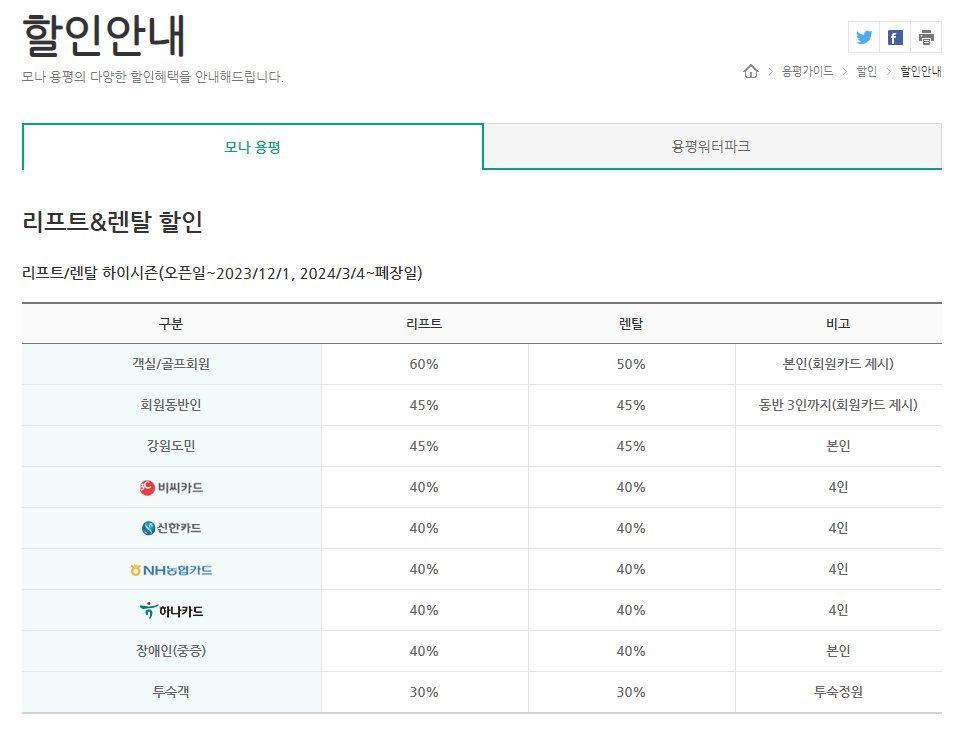Click the 신한카드 logo in the table
The height and width of the screenshot is (734, 957).
coord(171,529)
